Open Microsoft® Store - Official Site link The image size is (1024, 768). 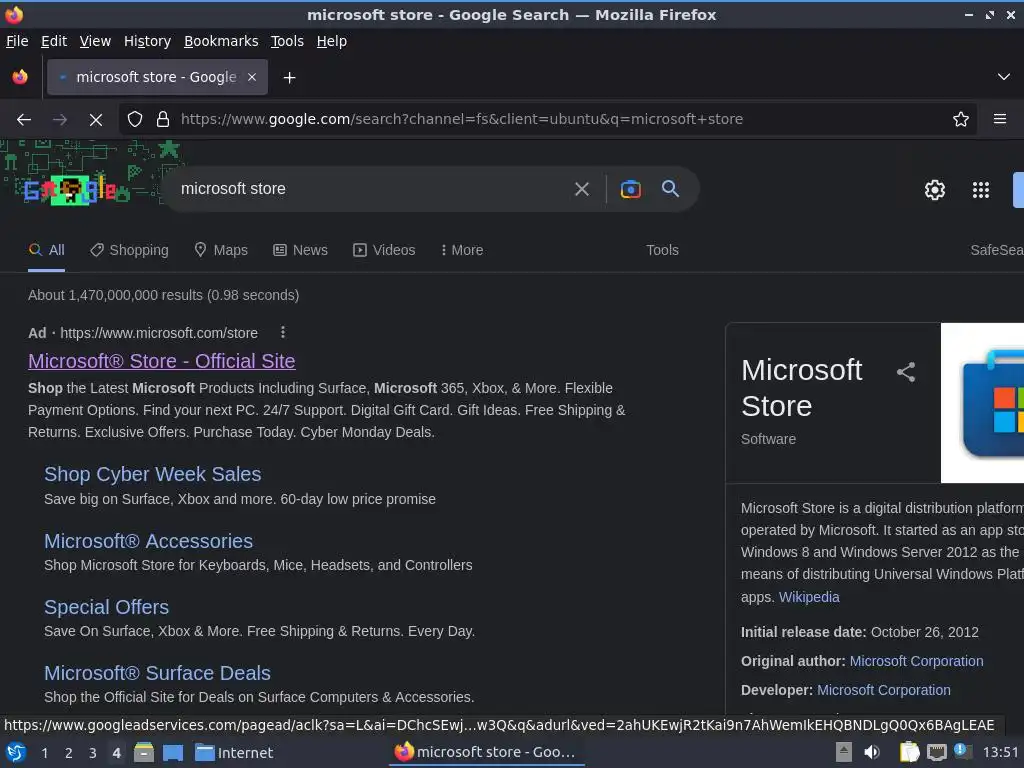162,361
